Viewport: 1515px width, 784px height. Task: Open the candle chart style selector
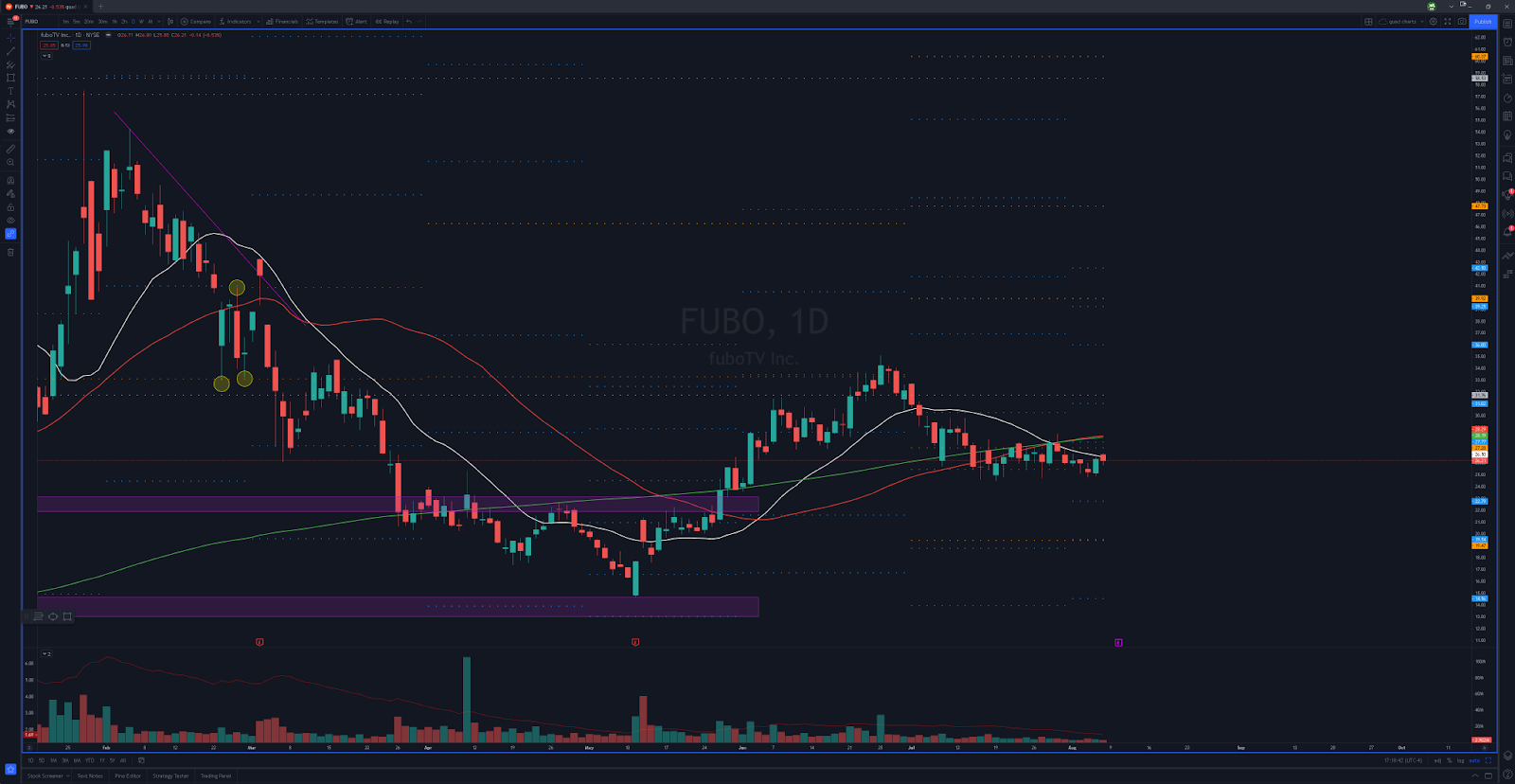click(x=170, y=21)
